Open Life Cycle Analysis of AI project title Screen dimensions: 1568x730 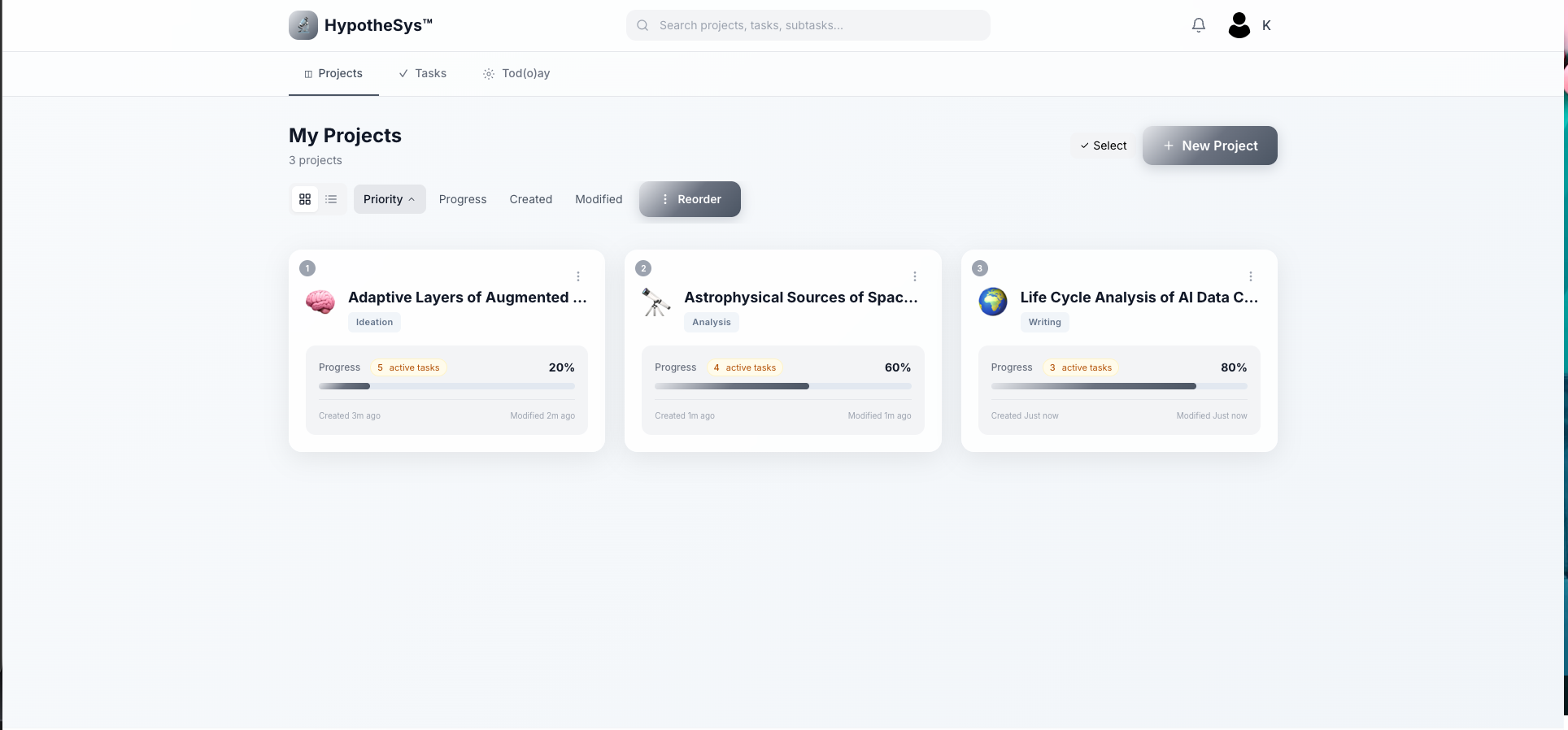pos(1139,298)
